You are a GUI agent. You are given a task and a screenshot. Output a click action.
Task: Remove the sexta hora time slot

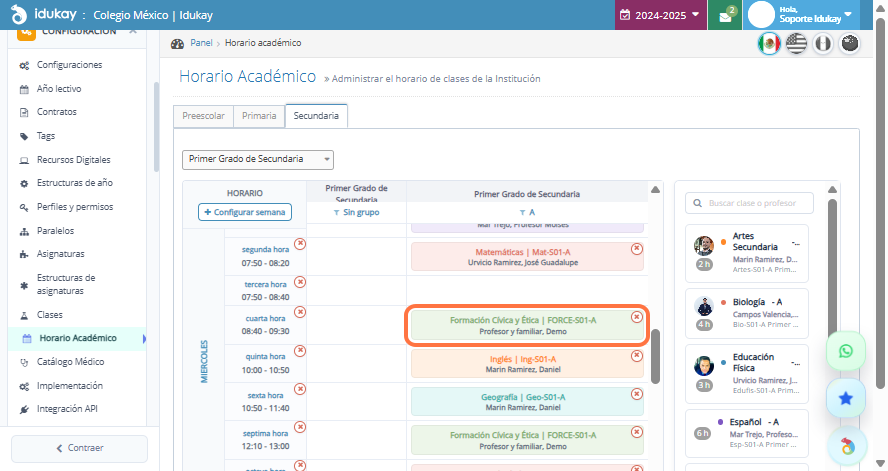[300, 389]
